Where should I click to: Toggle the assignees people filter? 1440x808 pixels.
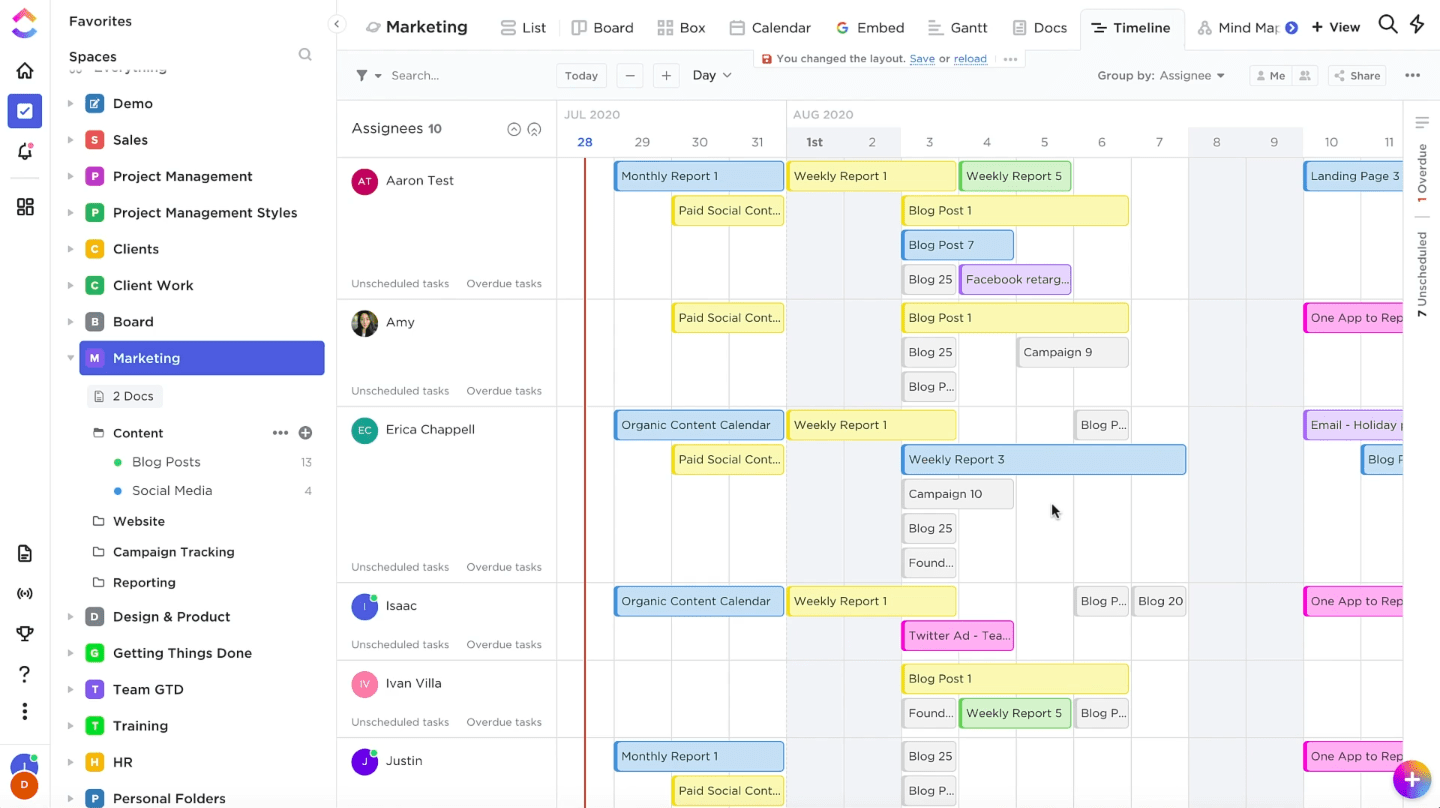click(x=1304, y=76)
